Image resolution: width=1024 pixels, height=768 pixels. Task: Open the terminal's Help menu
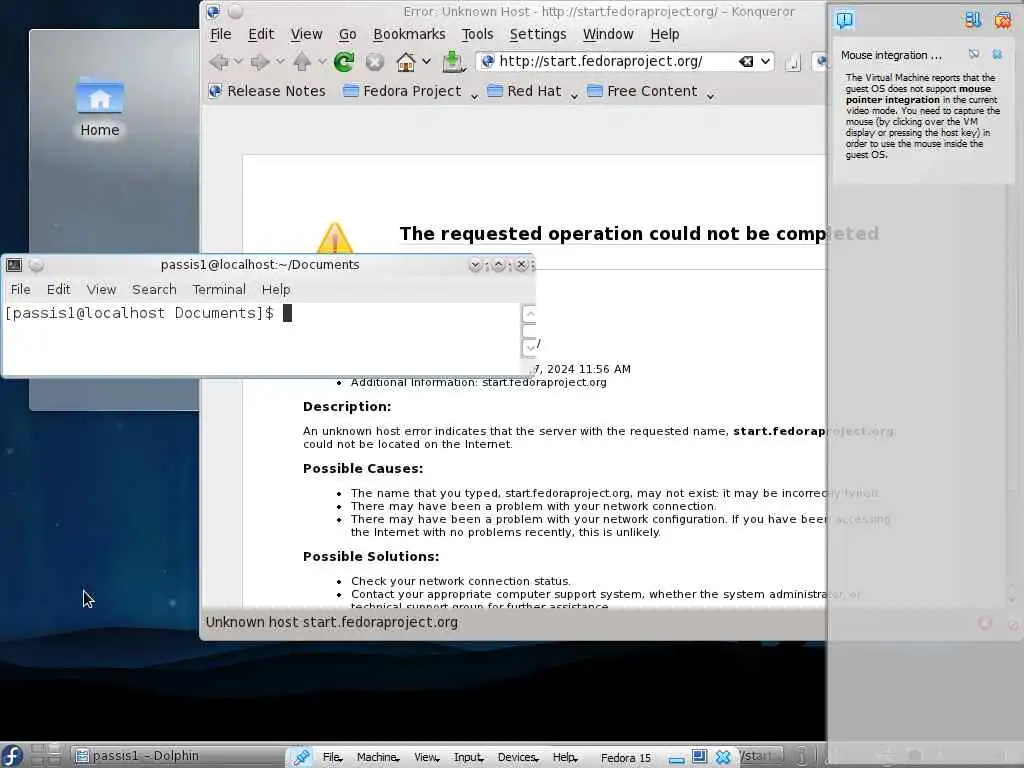(x=276, y=289)
